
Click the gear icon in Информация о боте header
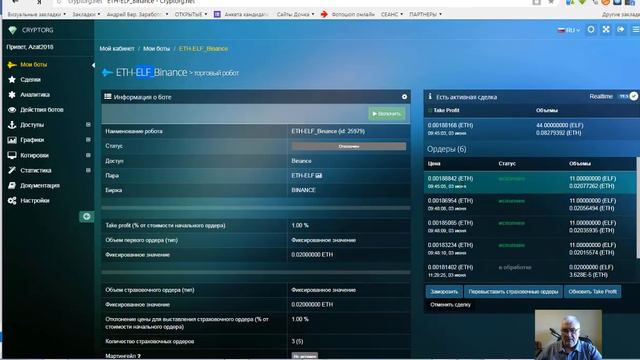[404, 97]
